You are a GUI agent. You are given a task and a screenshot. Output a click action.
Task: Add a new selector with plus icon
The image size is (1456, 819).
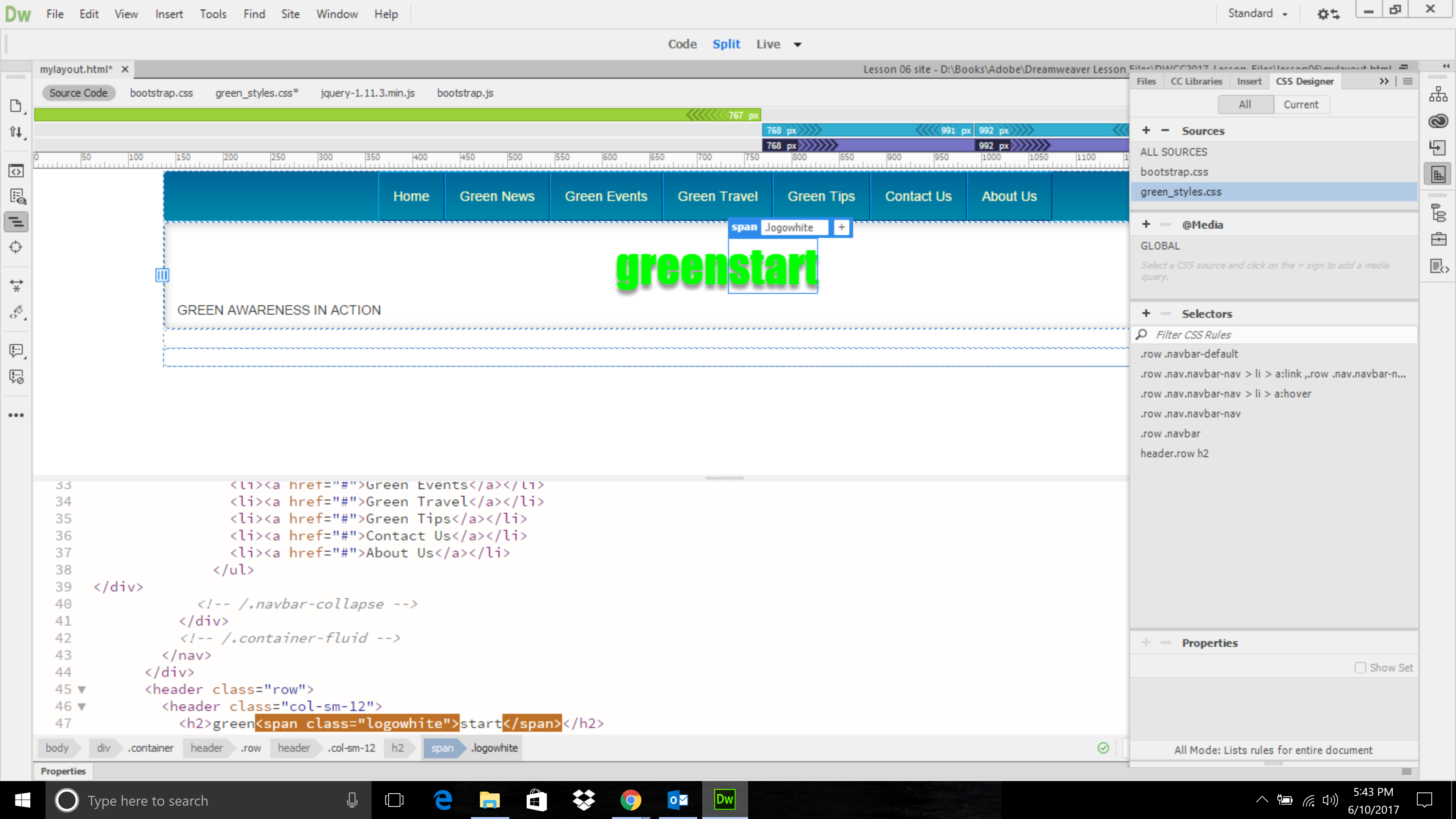(x=1146, y=314)
